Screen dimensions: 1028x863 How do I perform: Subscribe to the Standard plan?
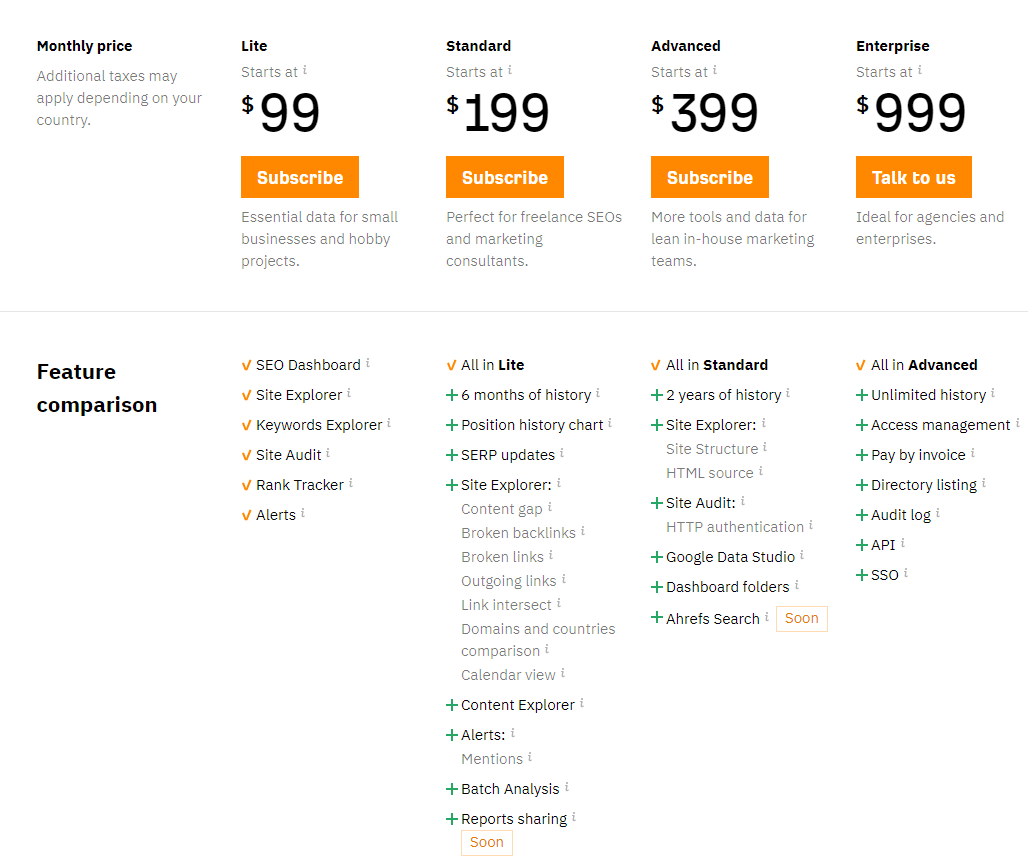click(505, 177)
